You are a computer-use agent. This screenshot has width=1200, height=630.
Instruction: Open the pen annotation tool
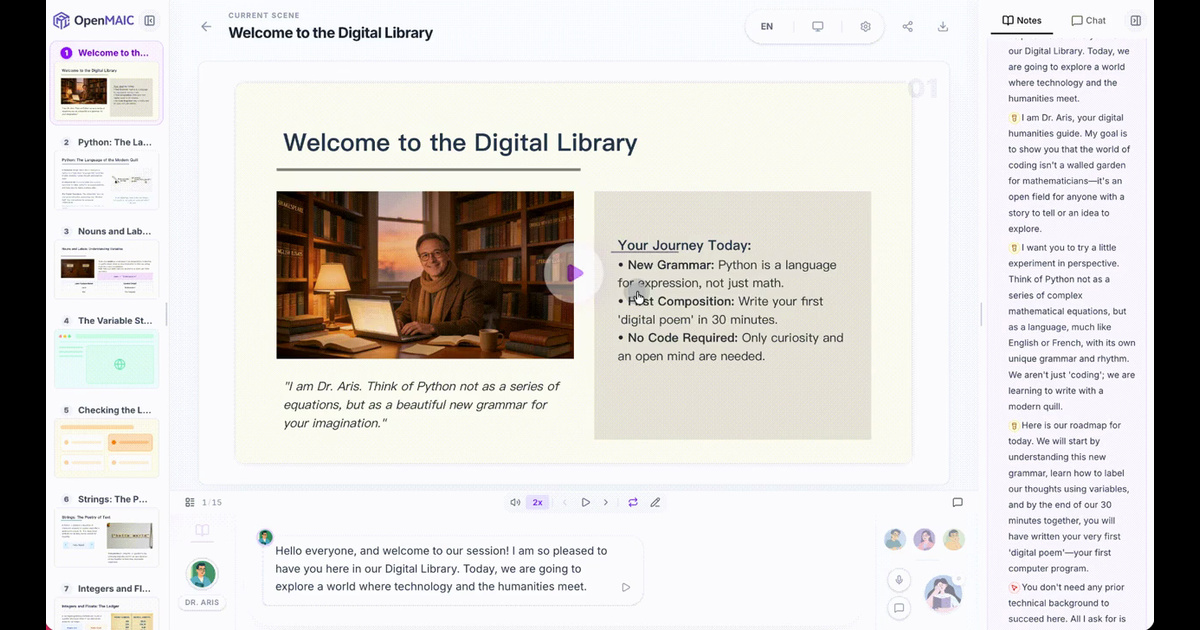(656, 502)
